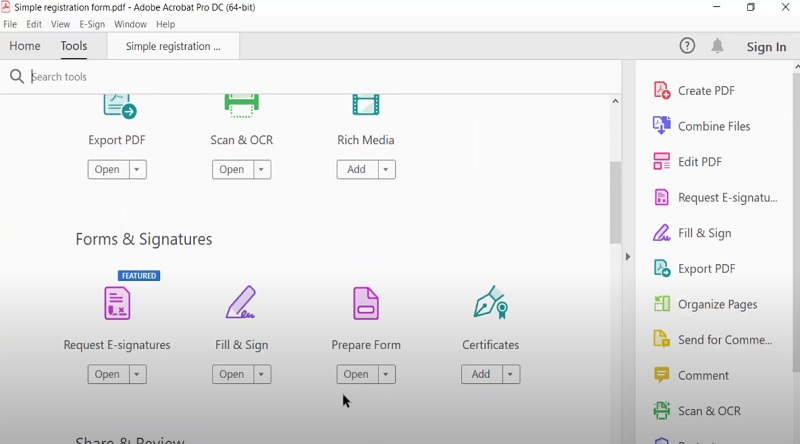This screenshot has height=444, width=800.
Task: Click Add button under Rich Media
Action: tap(357, 169)
